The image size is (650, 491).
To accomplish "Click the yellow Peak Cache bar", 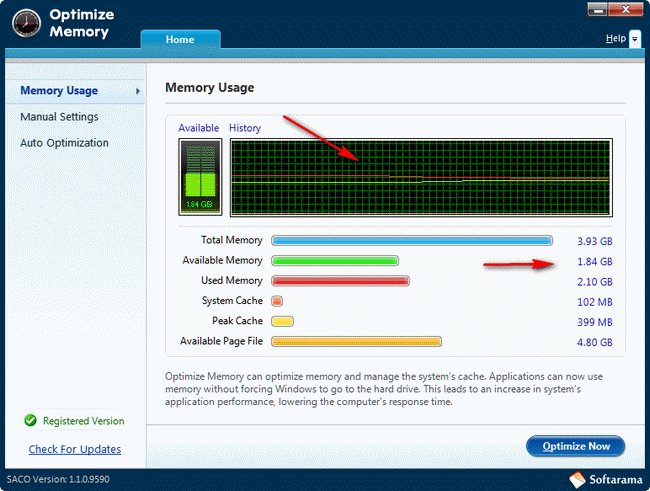I will [x=282, y=321].
